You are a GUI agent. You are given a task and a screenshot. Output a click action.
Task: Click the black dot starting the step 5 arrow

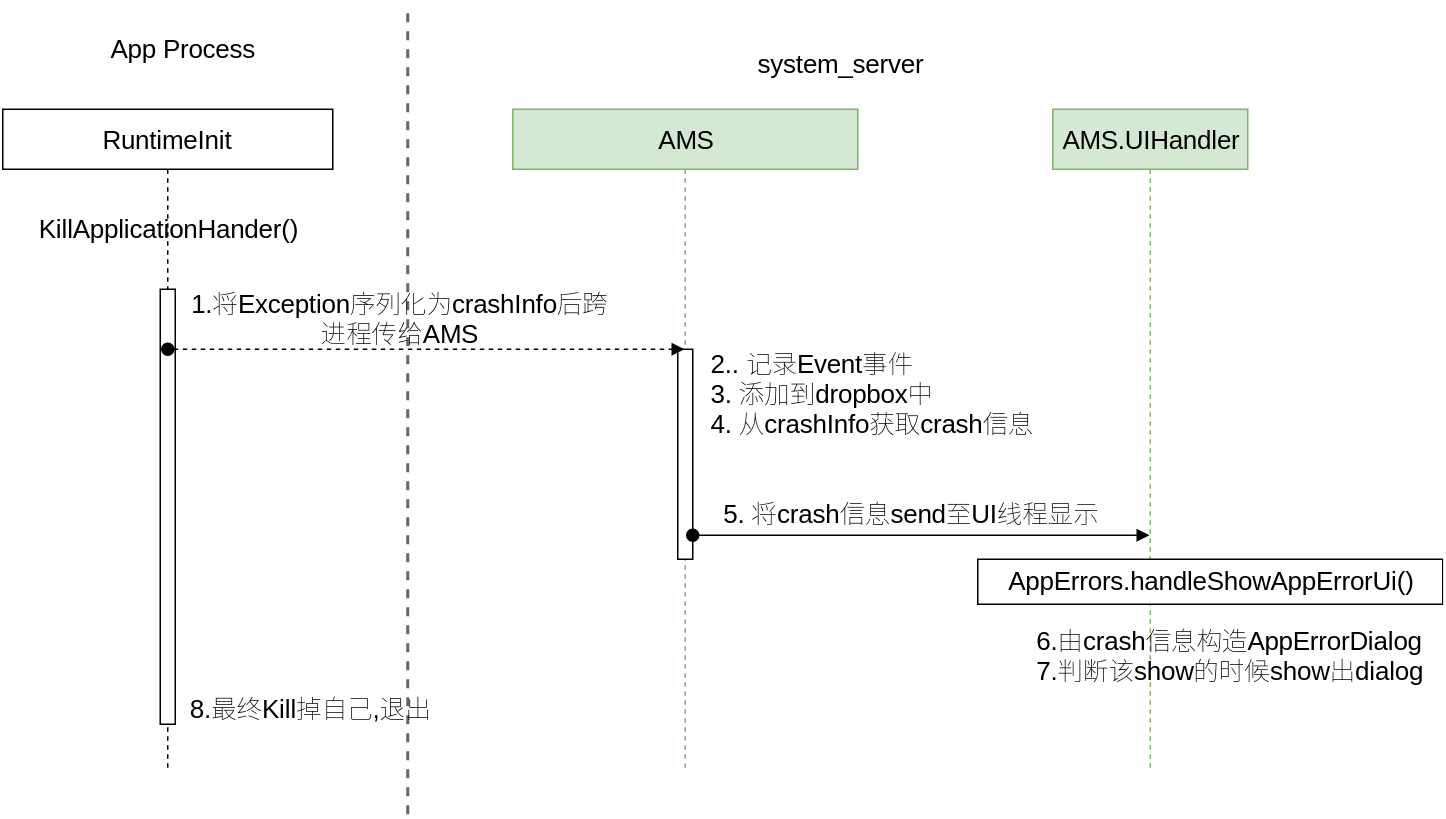pos(692,535)
